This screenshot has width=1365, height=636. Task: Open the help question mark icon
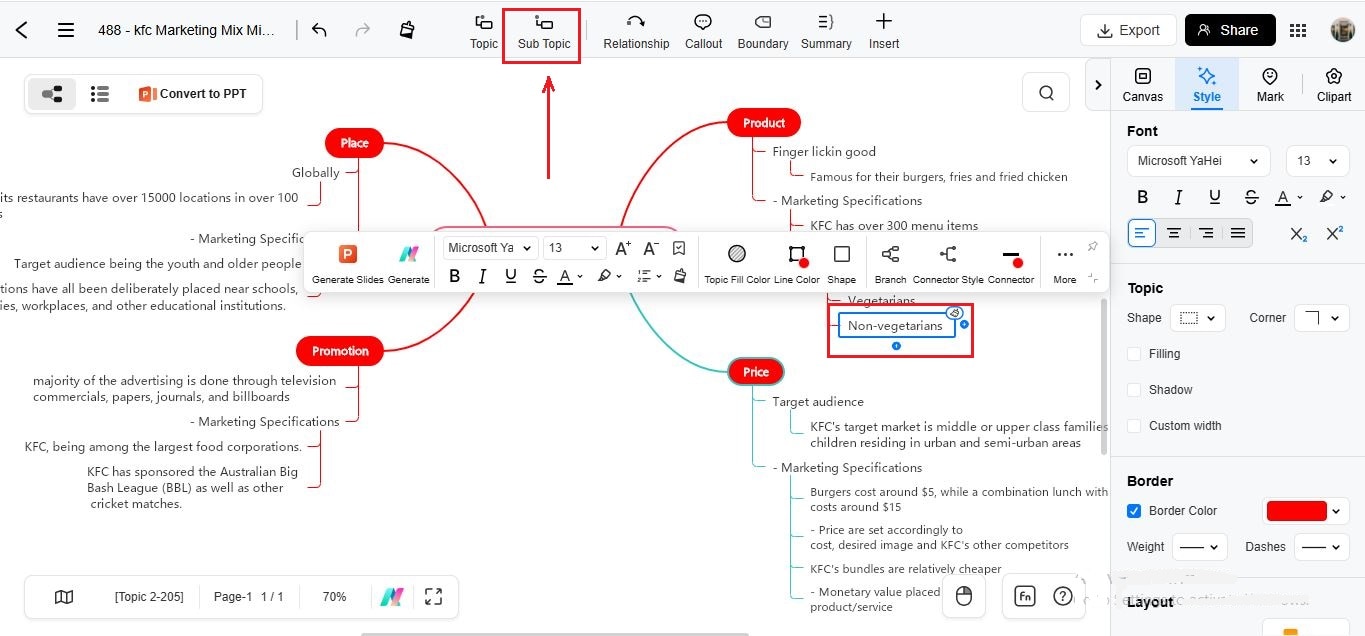point(1063,596)
